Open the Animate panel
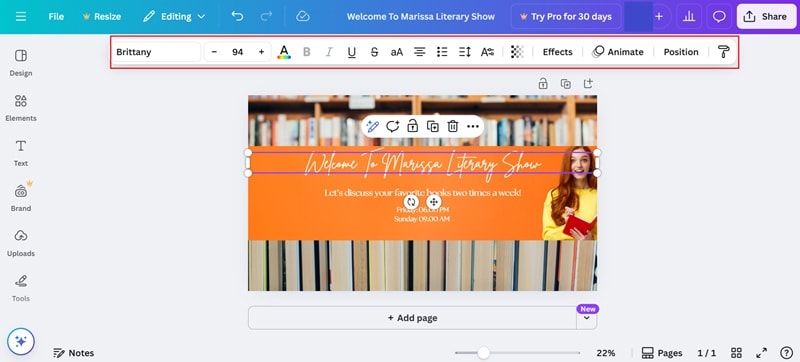This screenshot has width=800, height=362. point(618,52)
